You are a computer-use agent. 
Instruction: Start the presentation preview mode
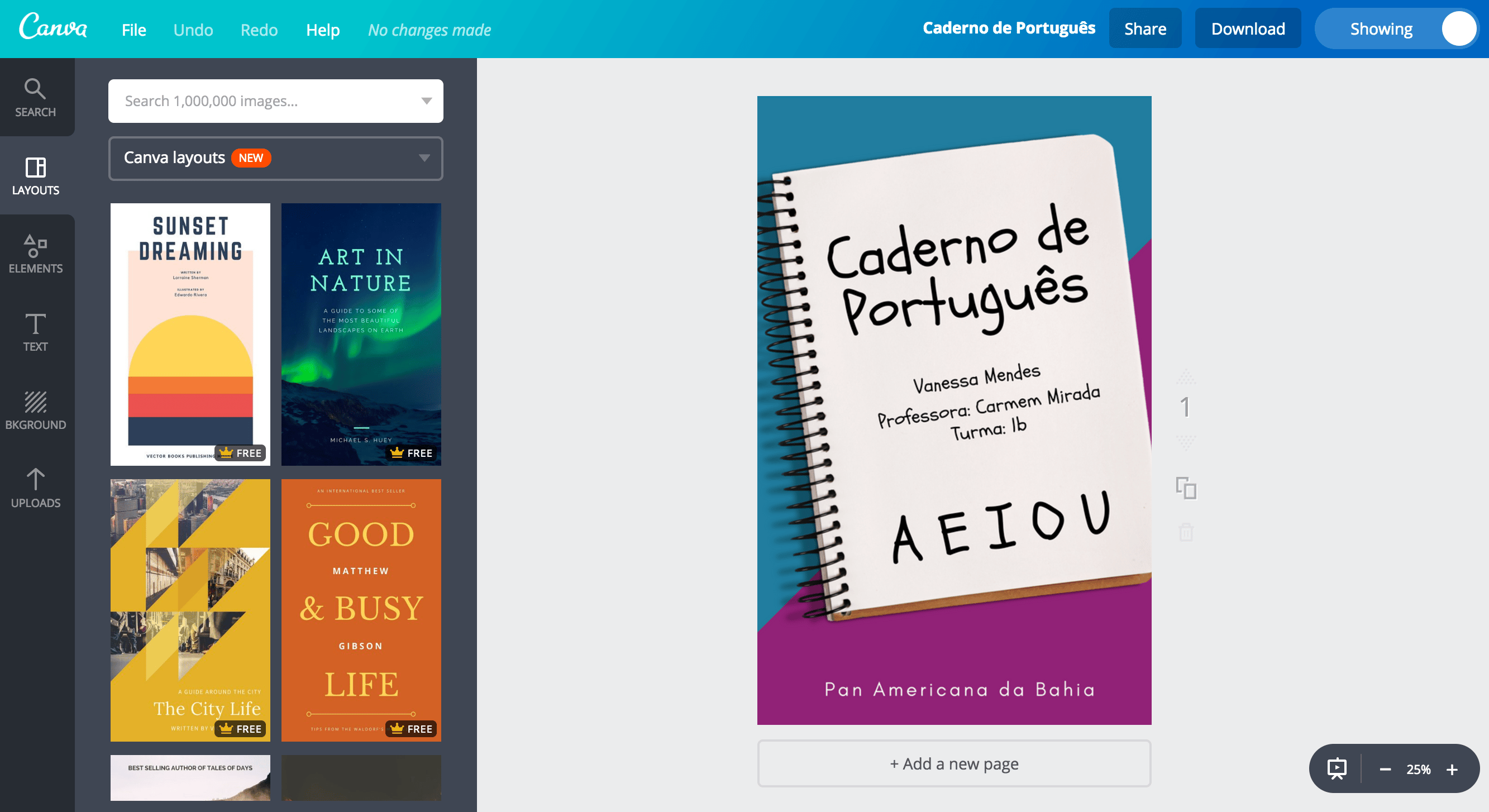(1338, 768)
